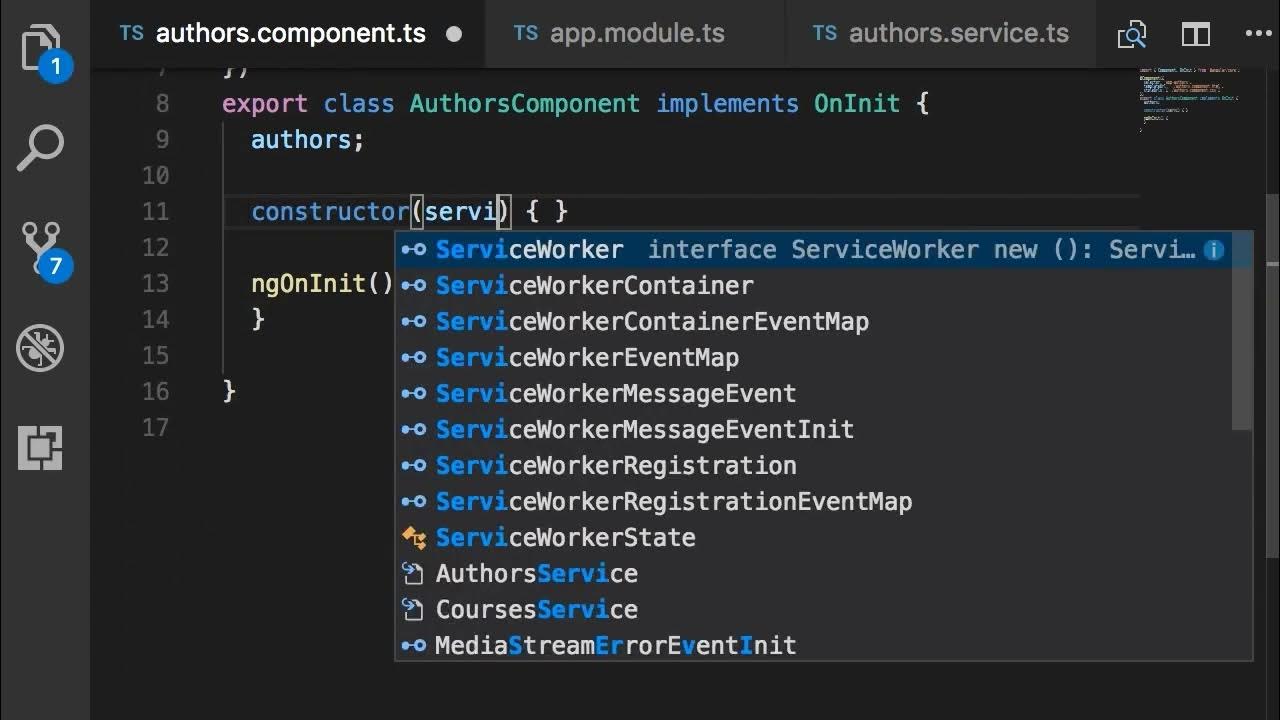Switch to the authors.service.ts tab

click(x=957, y=34)
